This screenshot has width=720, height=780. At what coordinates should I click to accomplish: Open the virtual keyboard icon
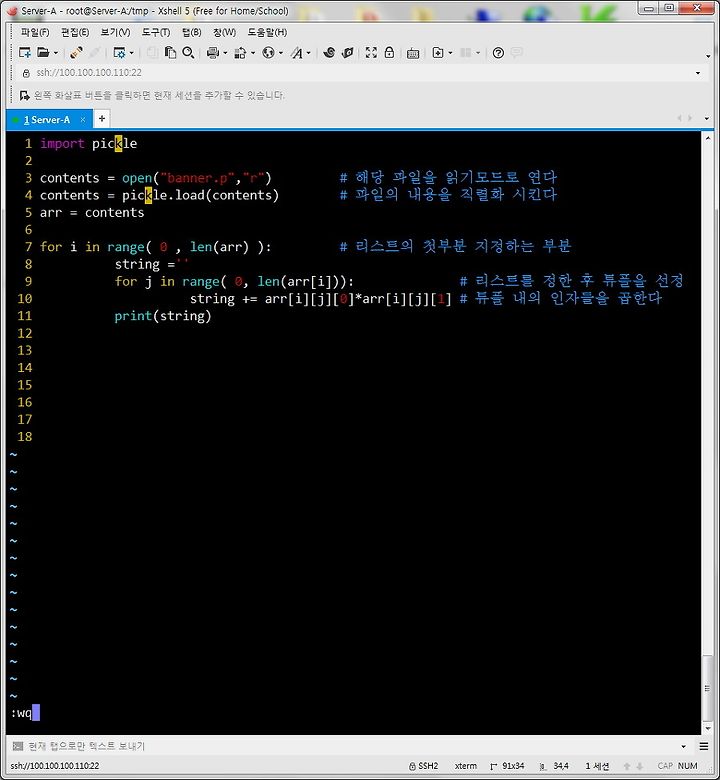pyautogui.click(x=412, y=53)
